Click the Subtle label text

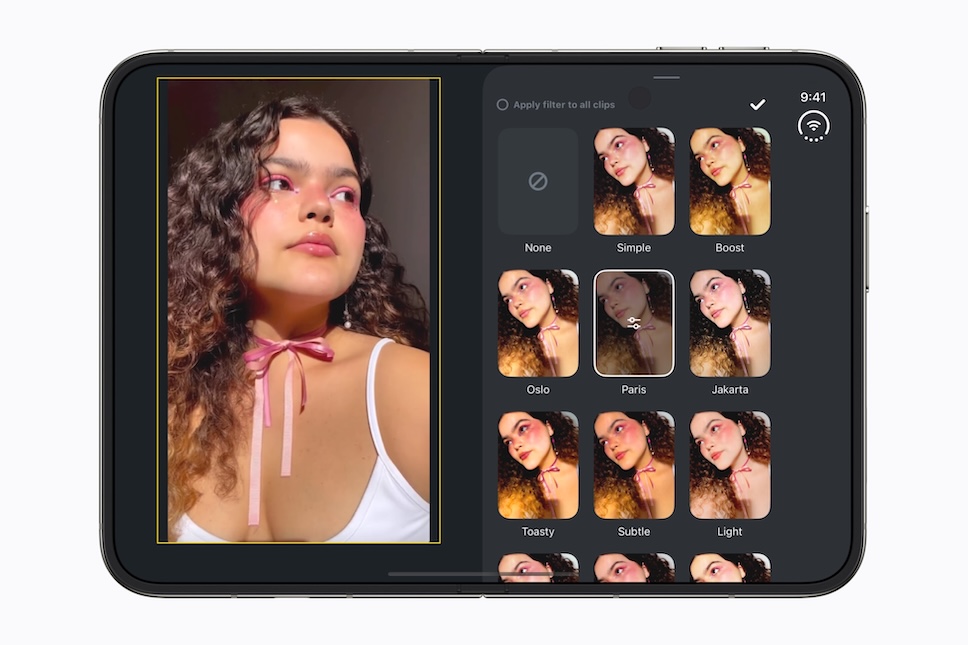tap(633, 531)
